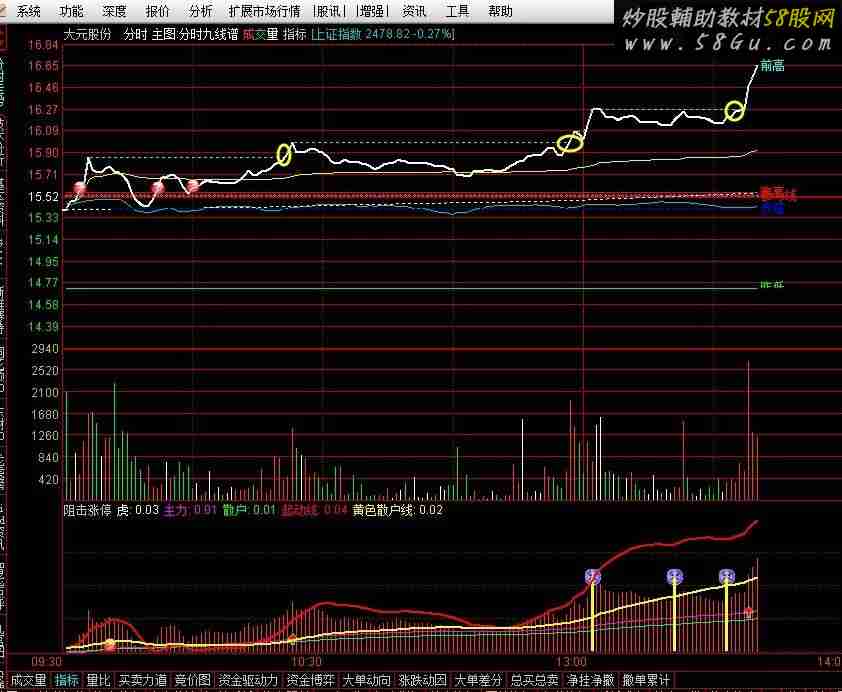The width and height of the screenshot is (842, 692).
Task: Open the 系统 menu
Action: [28, 11]
